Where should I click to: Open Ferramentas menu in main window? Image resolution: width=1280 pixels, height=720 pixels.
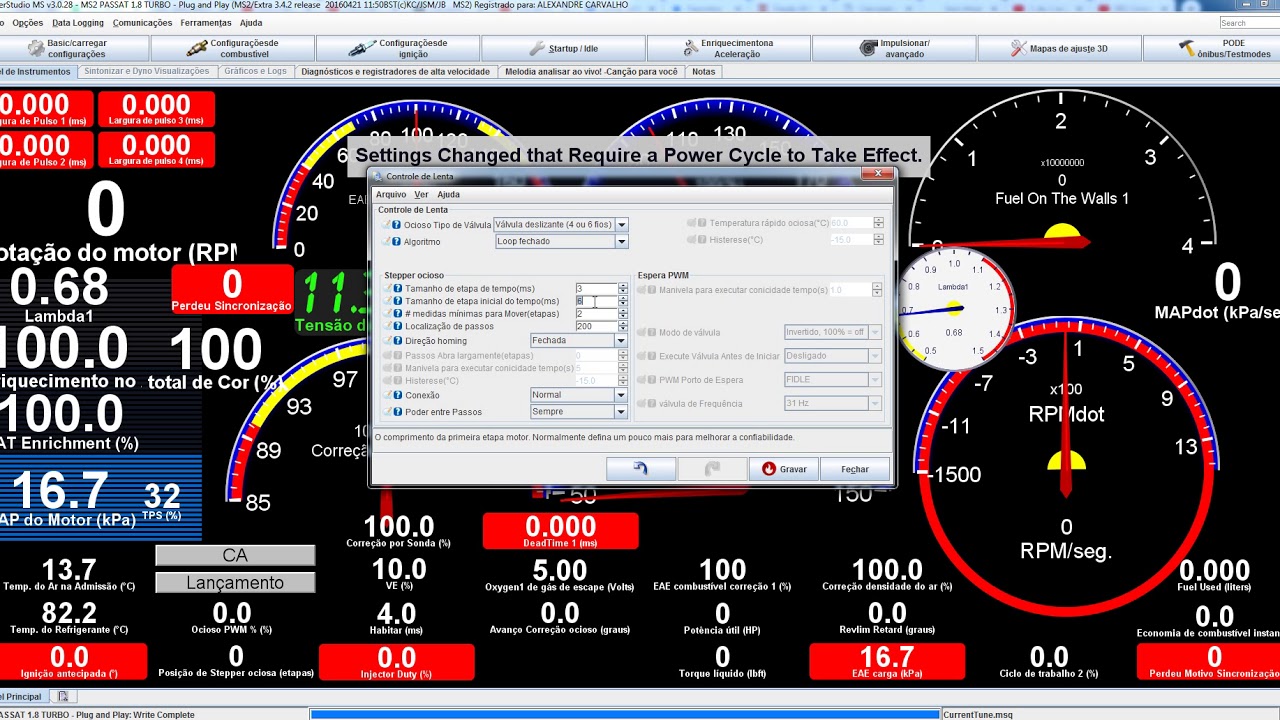[206, 22]
